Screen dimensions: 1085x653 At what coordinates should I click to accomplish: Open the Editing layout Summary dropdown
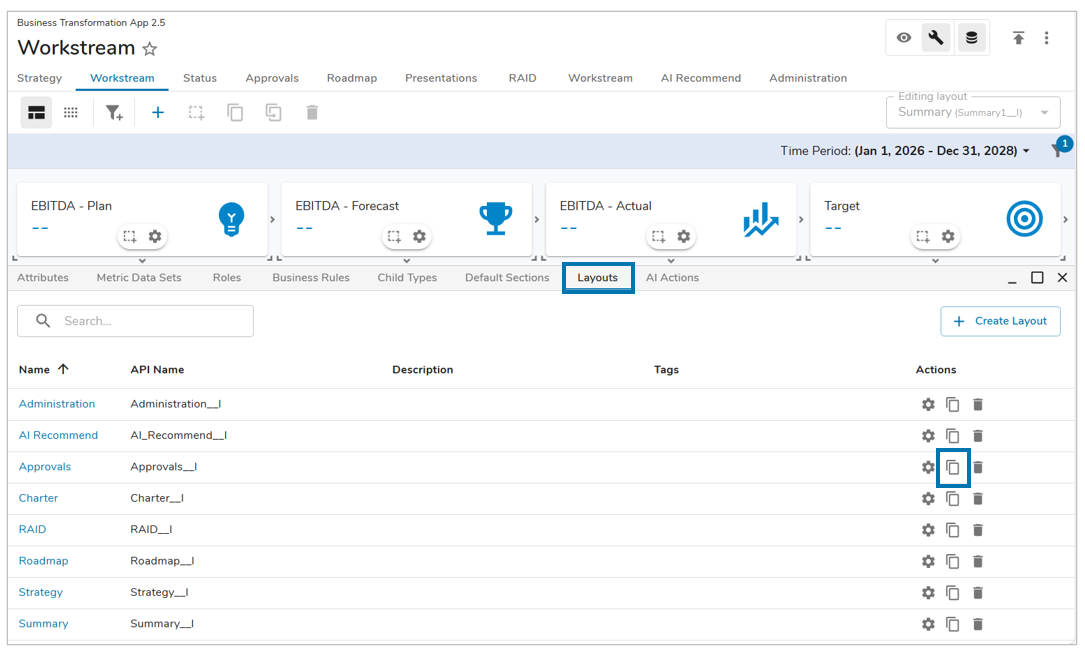972,113
